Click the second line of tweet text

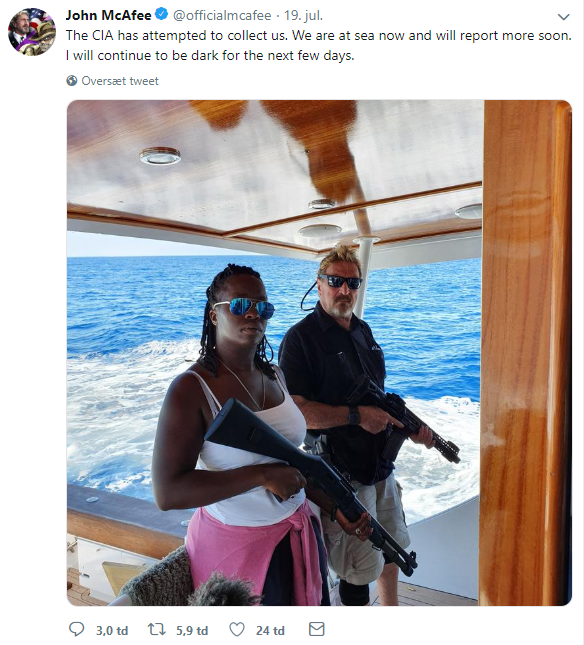210,55
